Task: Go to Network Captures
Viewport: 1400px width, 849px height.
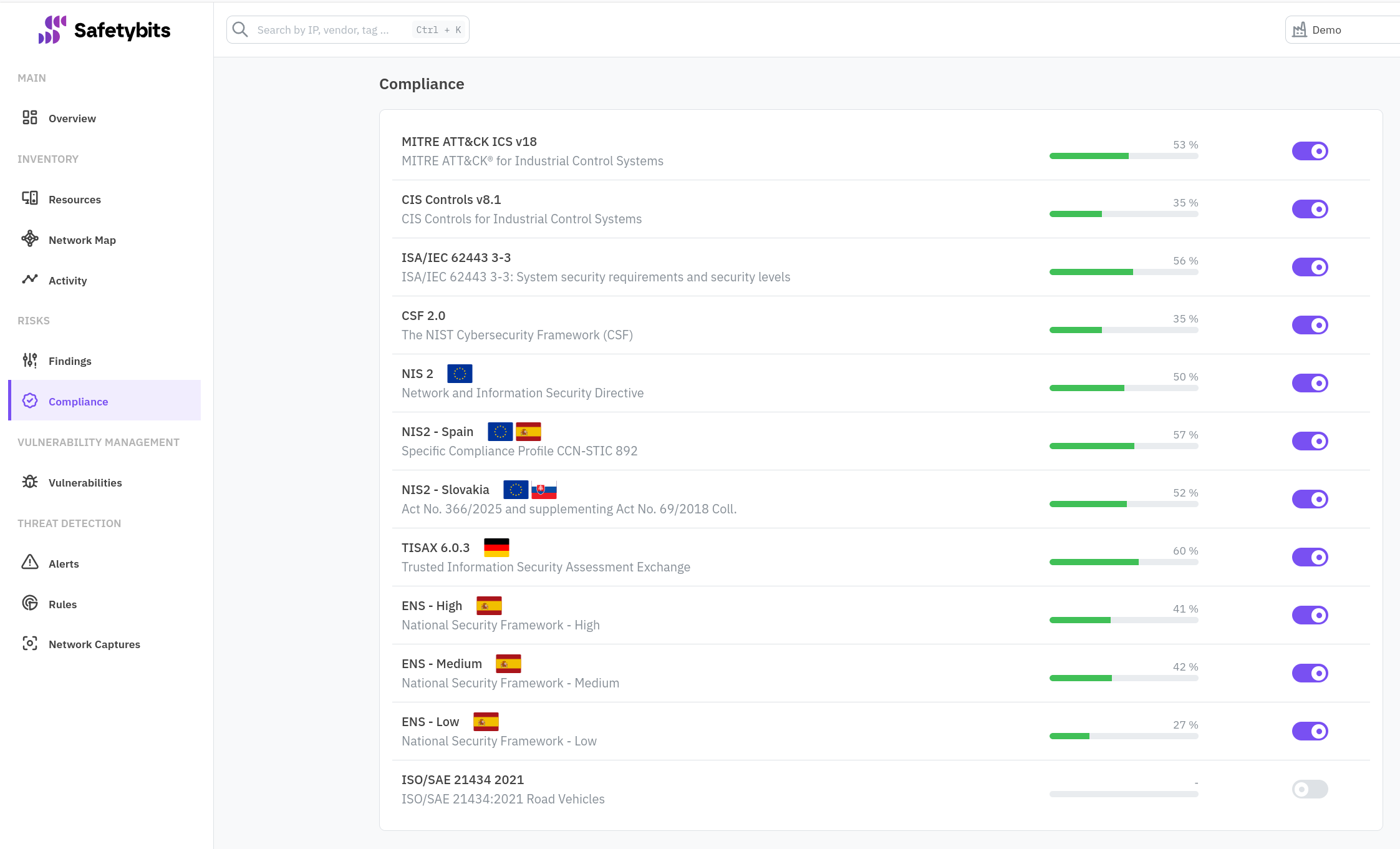Action: click(105, 644)
